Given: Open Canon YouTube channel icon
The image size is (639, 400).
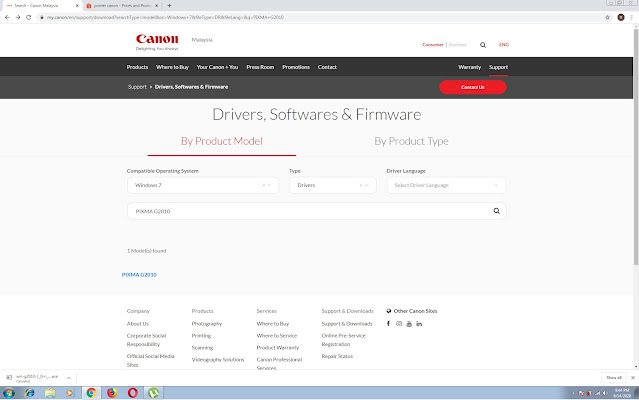Looking at the screenshot, I should 409,323.
